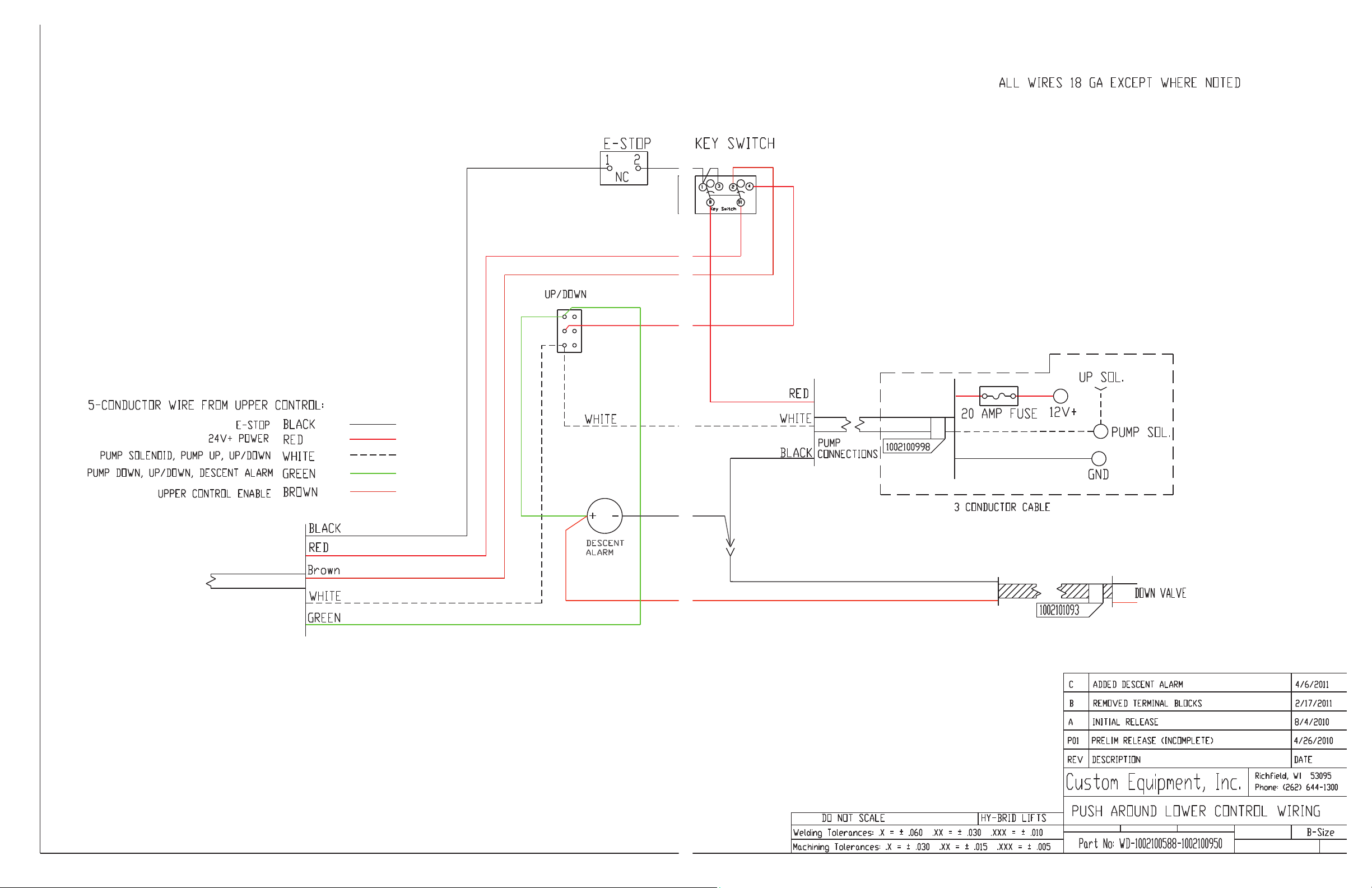Select revision date '2/17/2011'
The image size is (1372, 888).
pos(1313,704)
